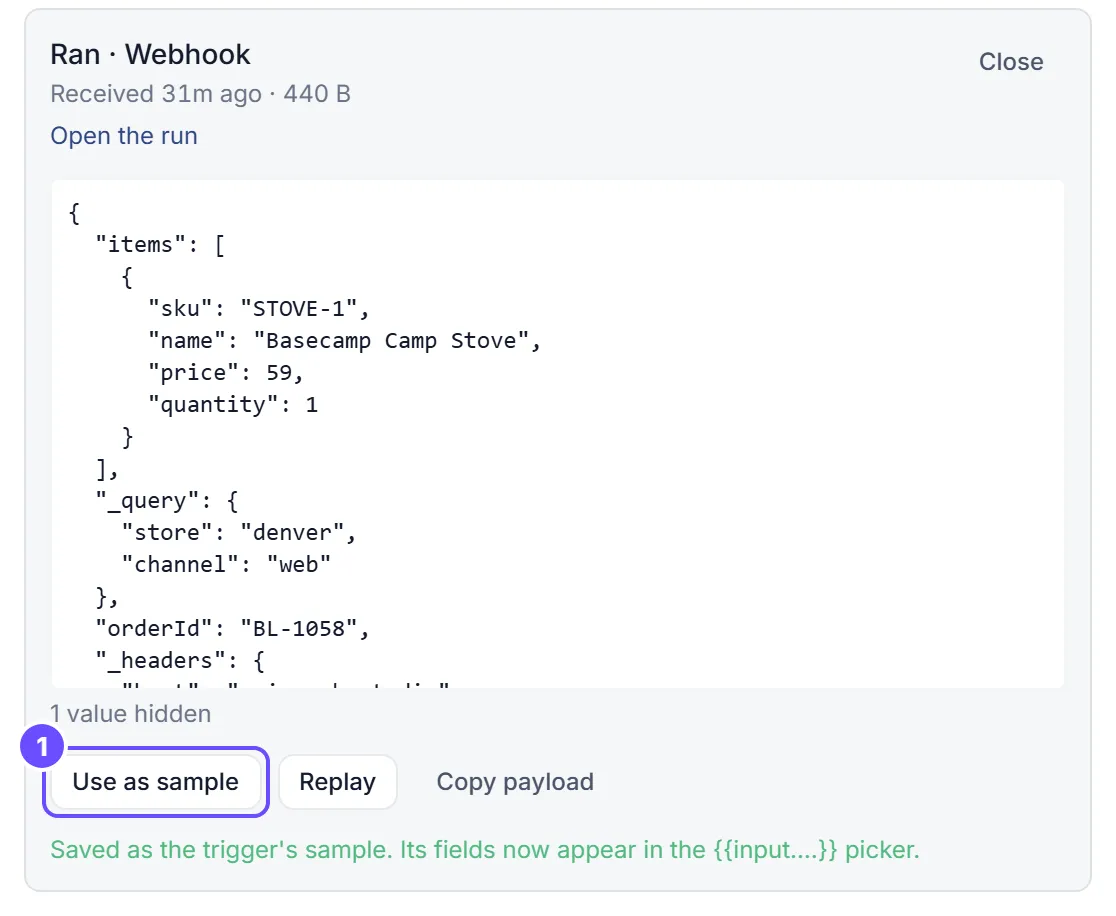Copy payload to clipboard

click(515, 781)
